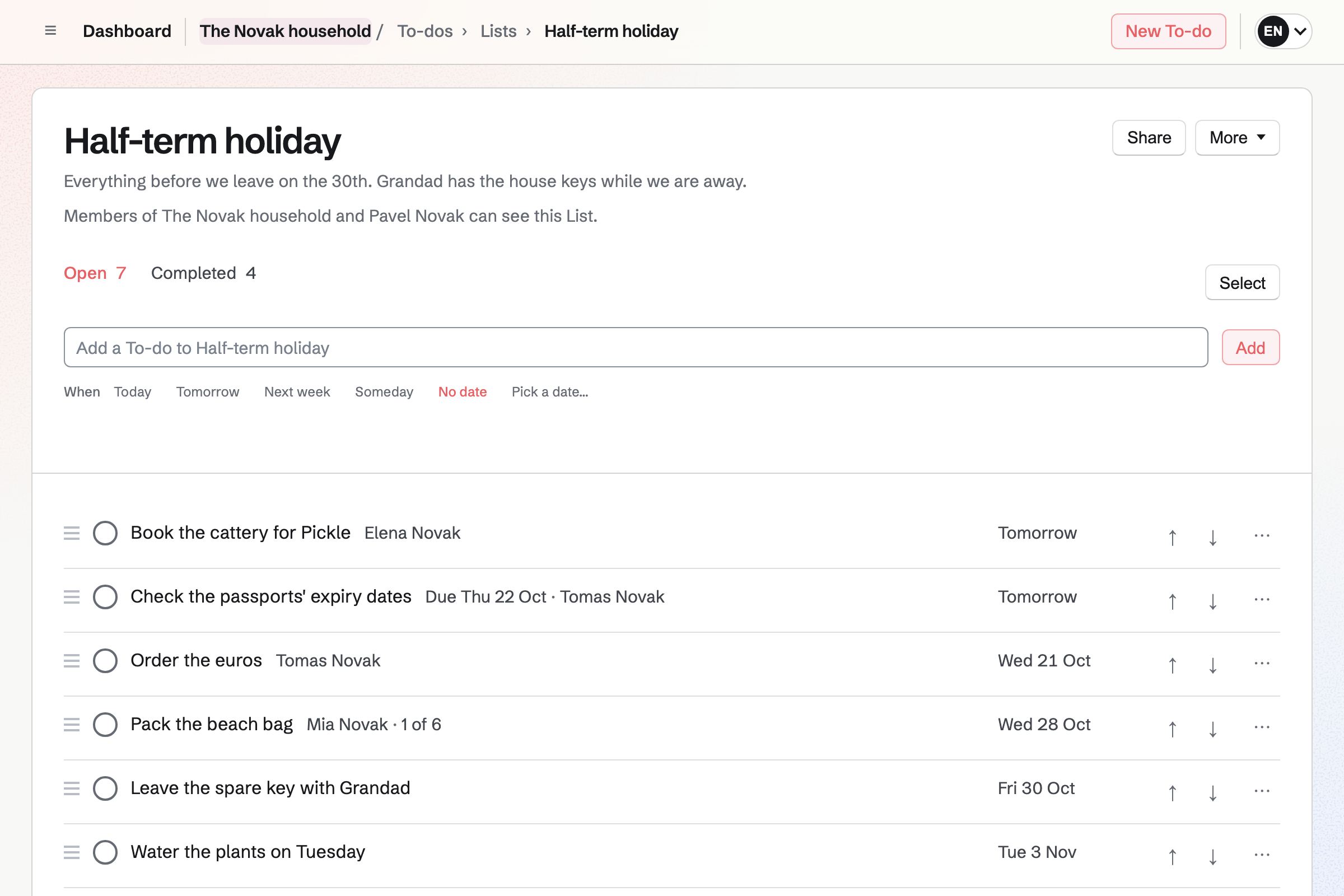This screenshot has height=896, width=1344.
Task: Switch to the Open tab
Action: click(95, 273)
